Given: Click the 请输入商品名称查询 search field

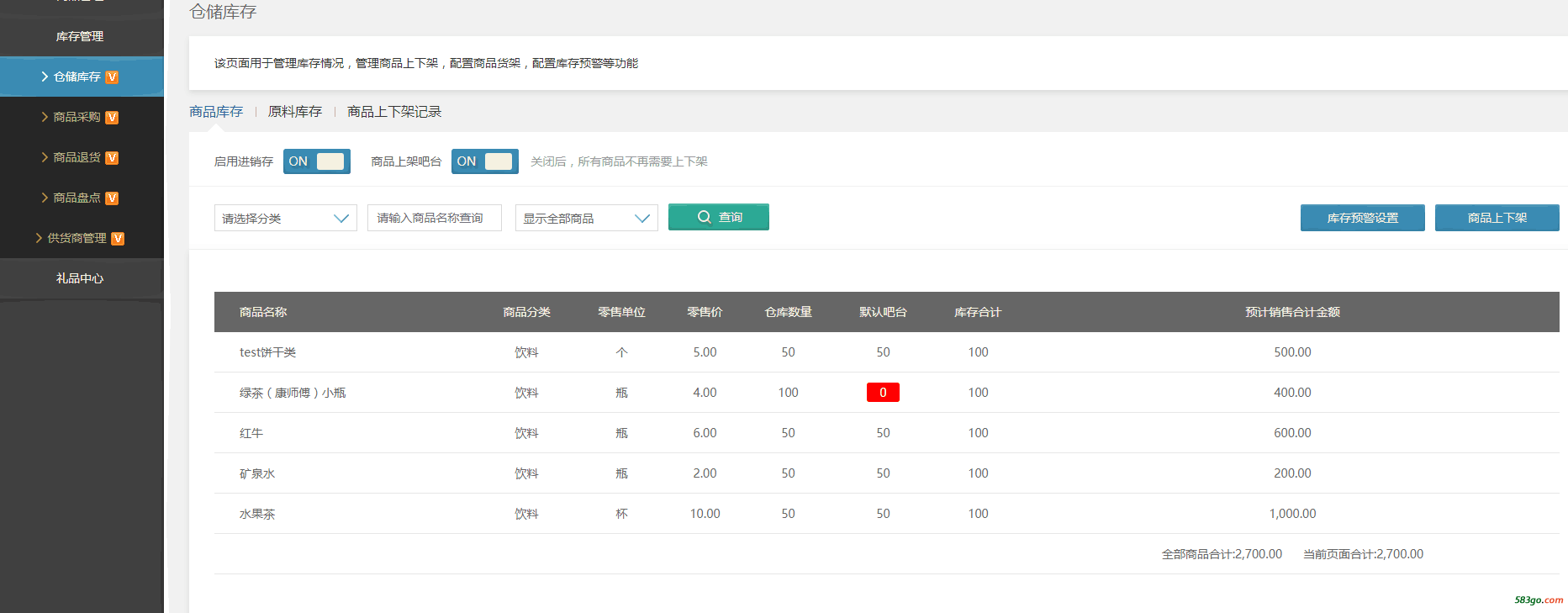Looking at the screenshot, I should pos(434,218).
